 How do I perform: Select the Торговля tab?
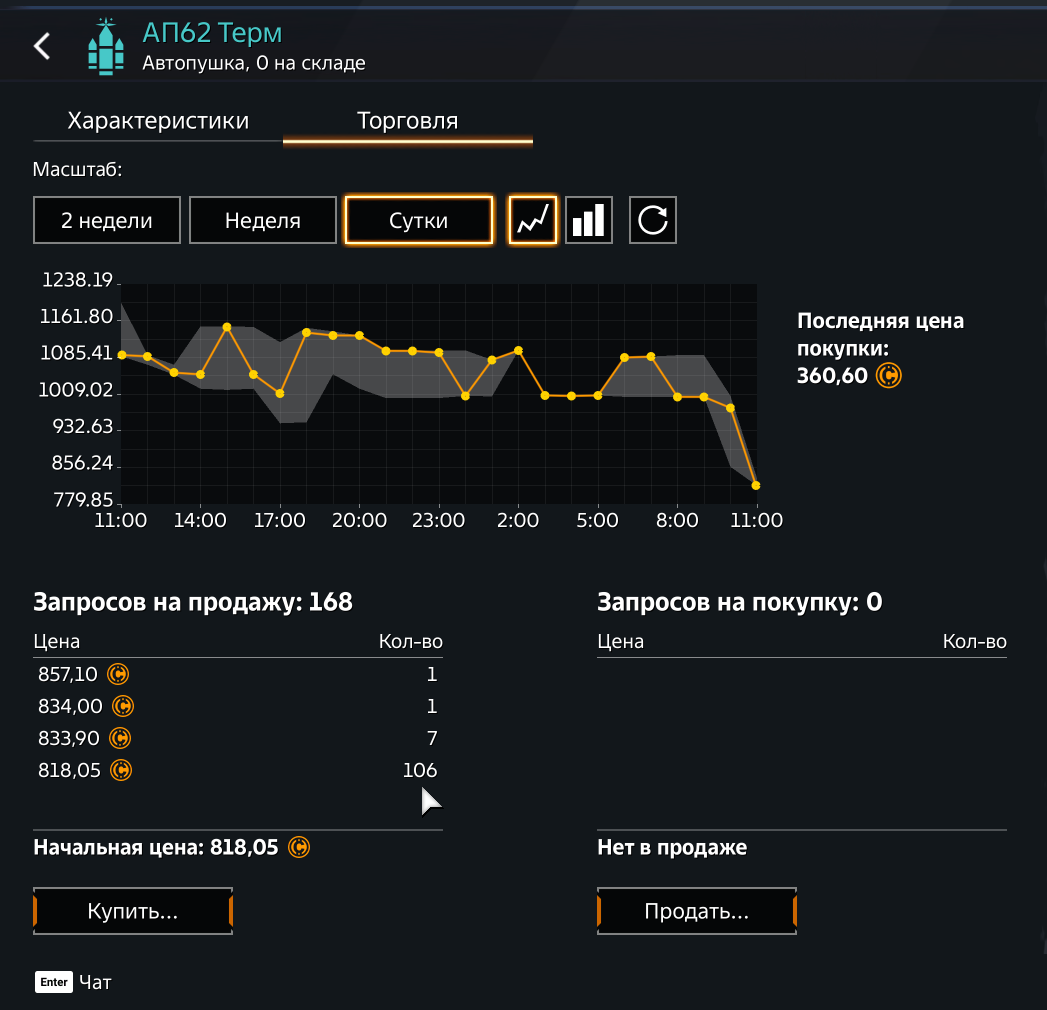[x=407, y=121]
